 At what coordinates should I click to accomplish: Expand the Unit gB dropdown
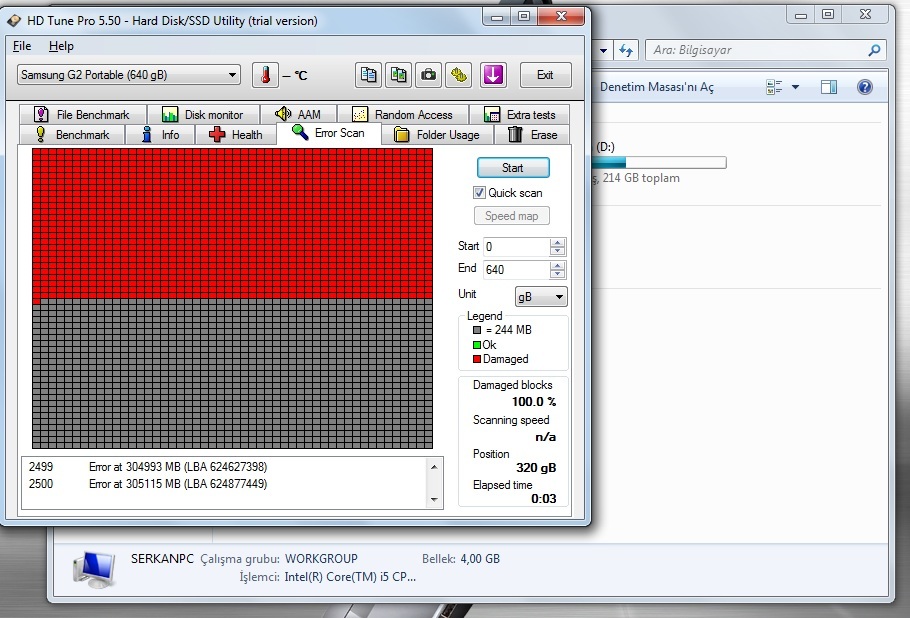pos(541,297)
